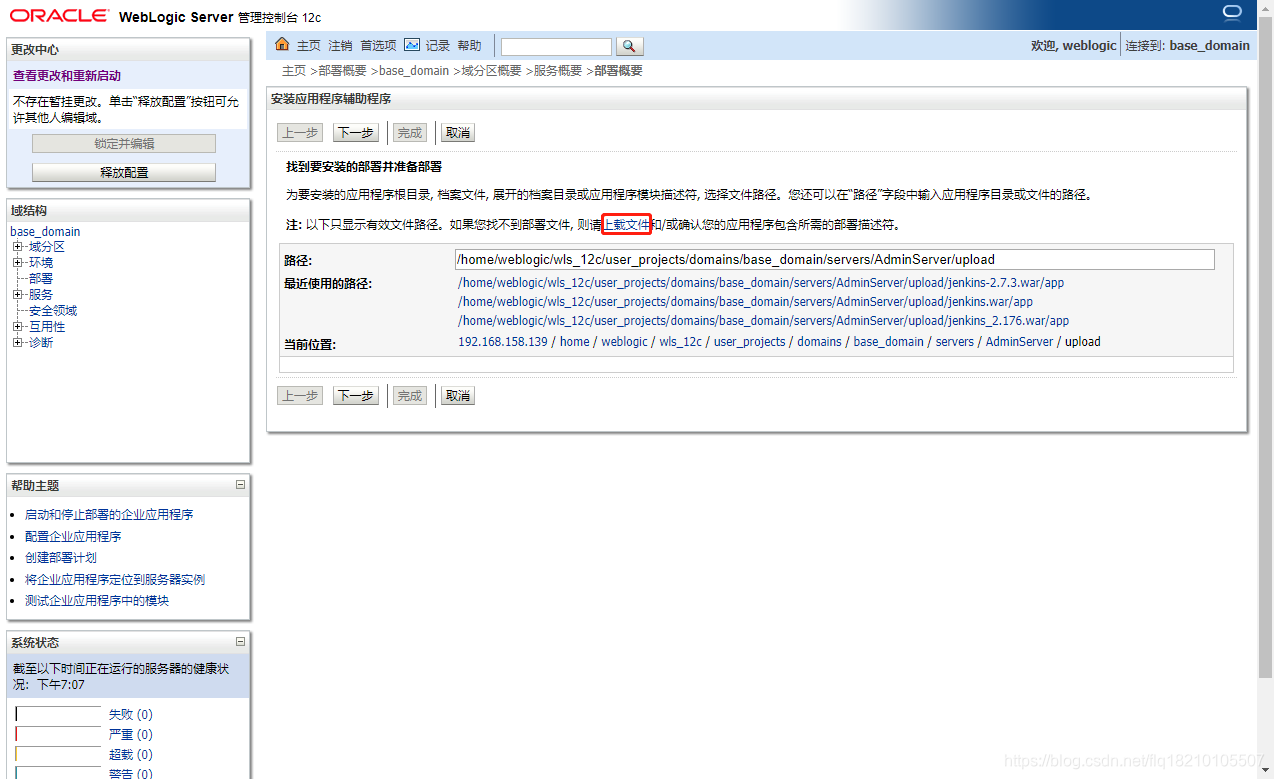Select 注销 from the top menu
The image size is (1274, 779).
338,44
